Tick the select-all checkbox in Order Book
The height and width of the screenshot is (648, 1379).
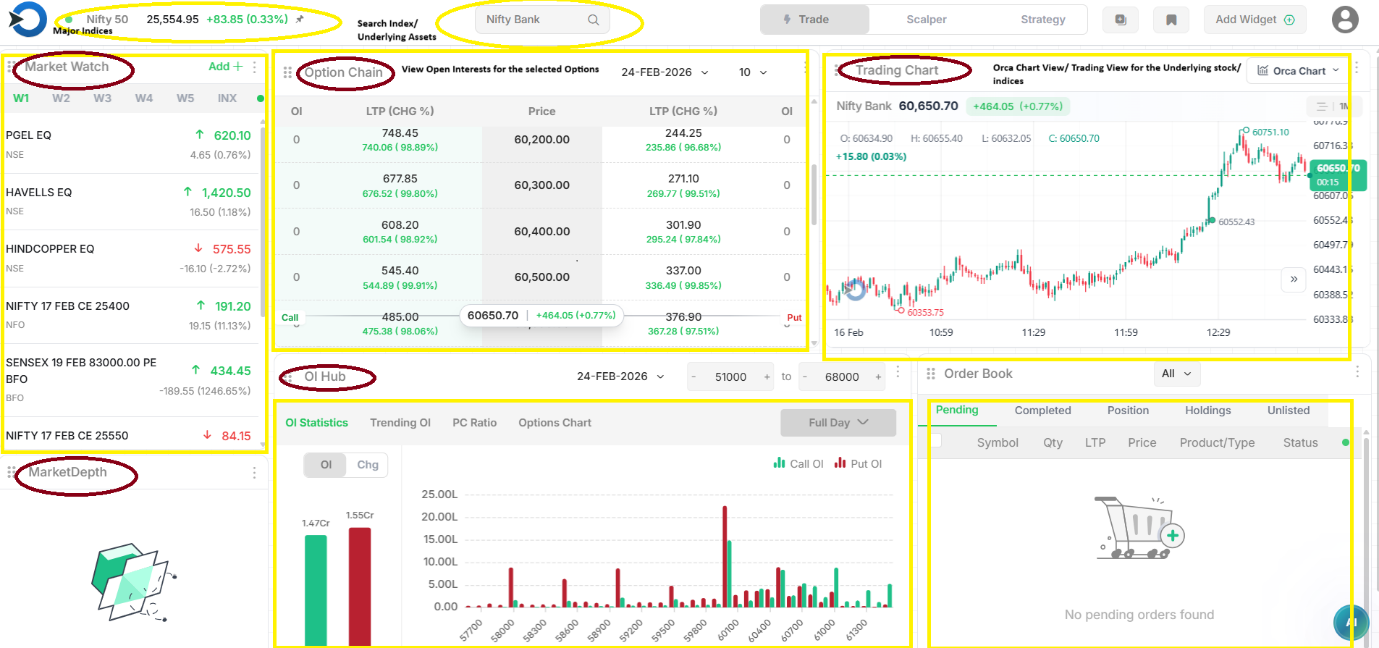pyautogui.click(x=936, y=441)
